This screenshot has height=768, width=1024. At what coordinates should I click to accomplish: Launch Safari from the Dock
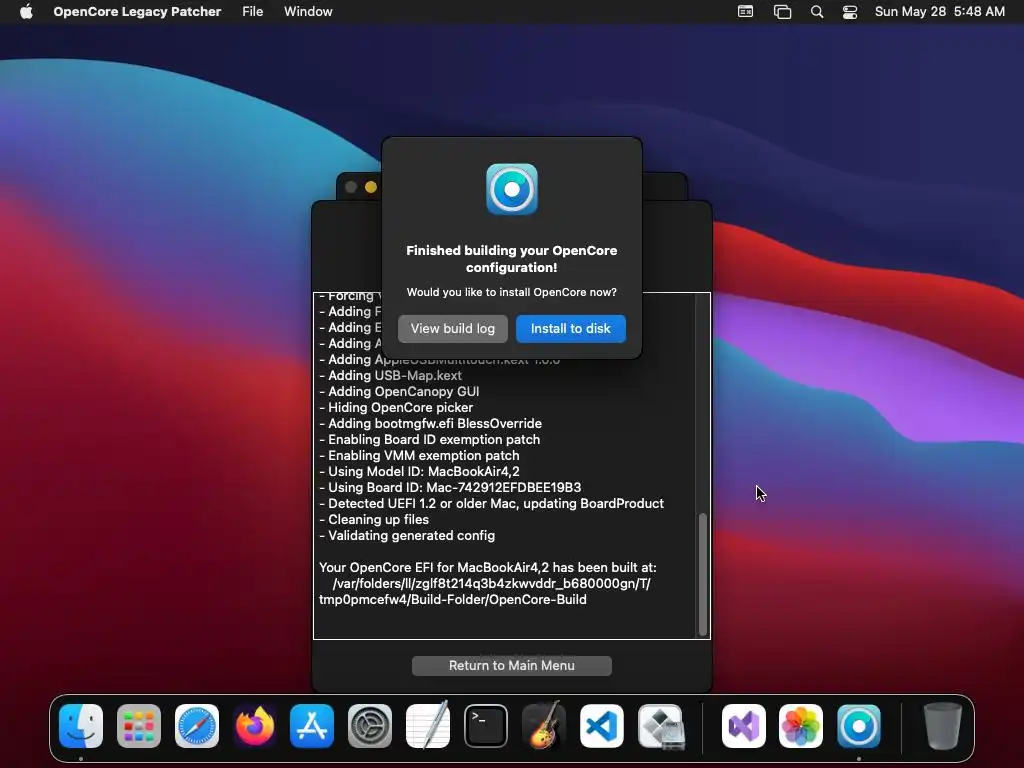(x=197, y=726)
